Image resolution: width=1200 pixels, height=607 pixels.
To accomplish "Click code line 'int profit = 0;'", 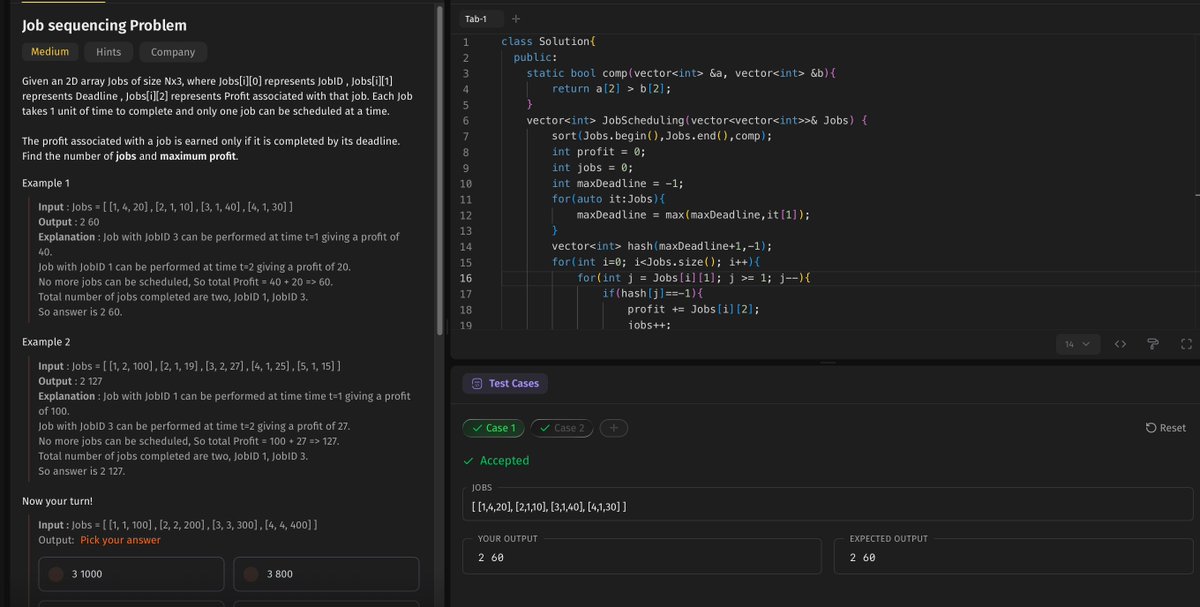I will pos(598,152).
